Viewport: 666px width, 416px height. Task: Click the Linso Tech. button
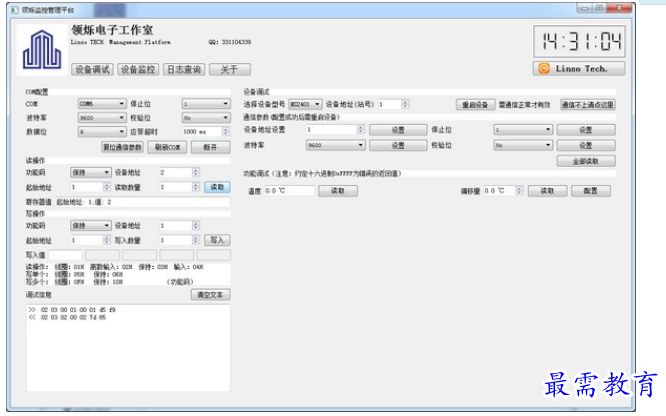coord(579,68)
